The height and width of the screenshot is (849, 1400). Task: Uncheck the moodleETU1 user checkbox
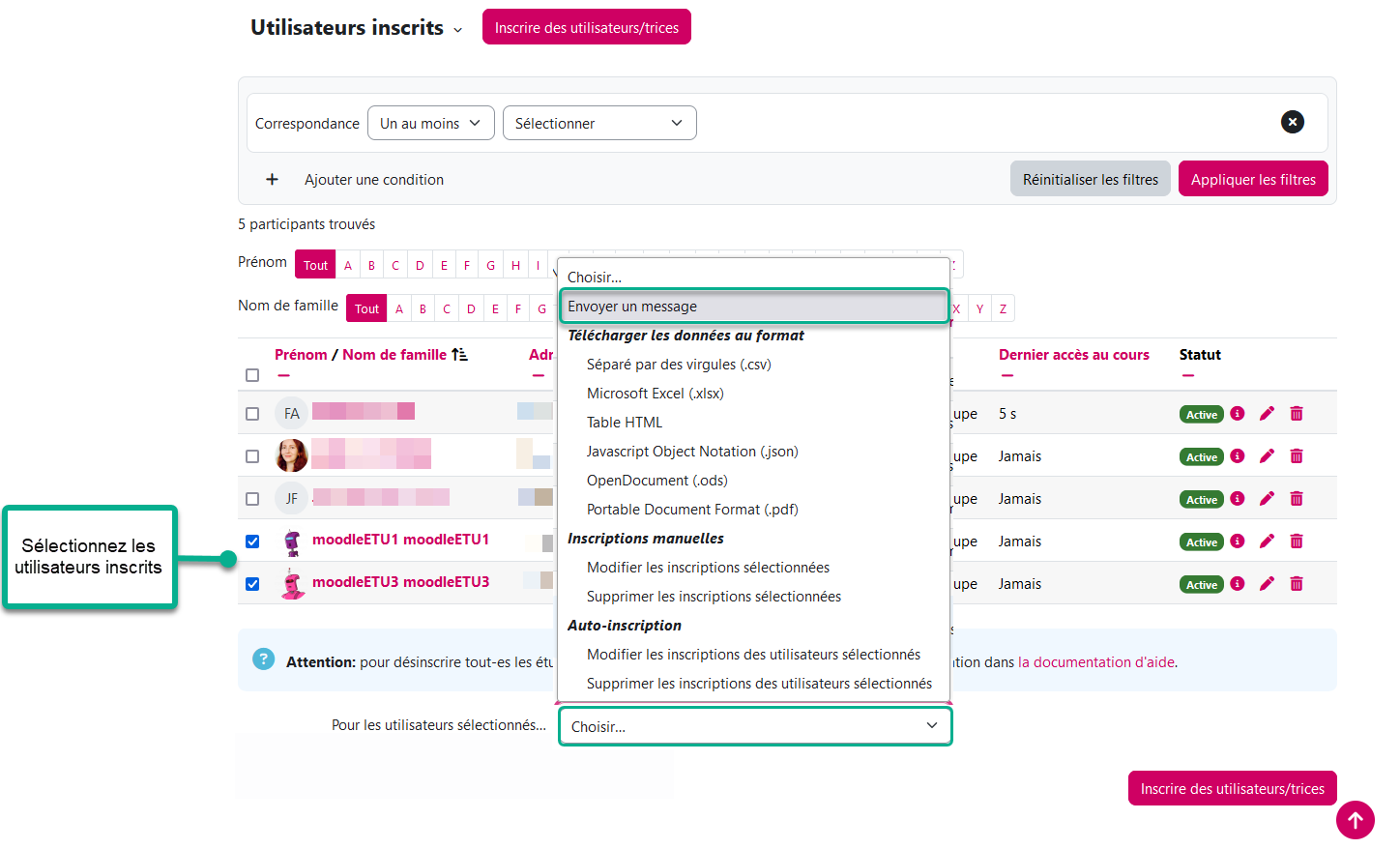coord(252,542)
